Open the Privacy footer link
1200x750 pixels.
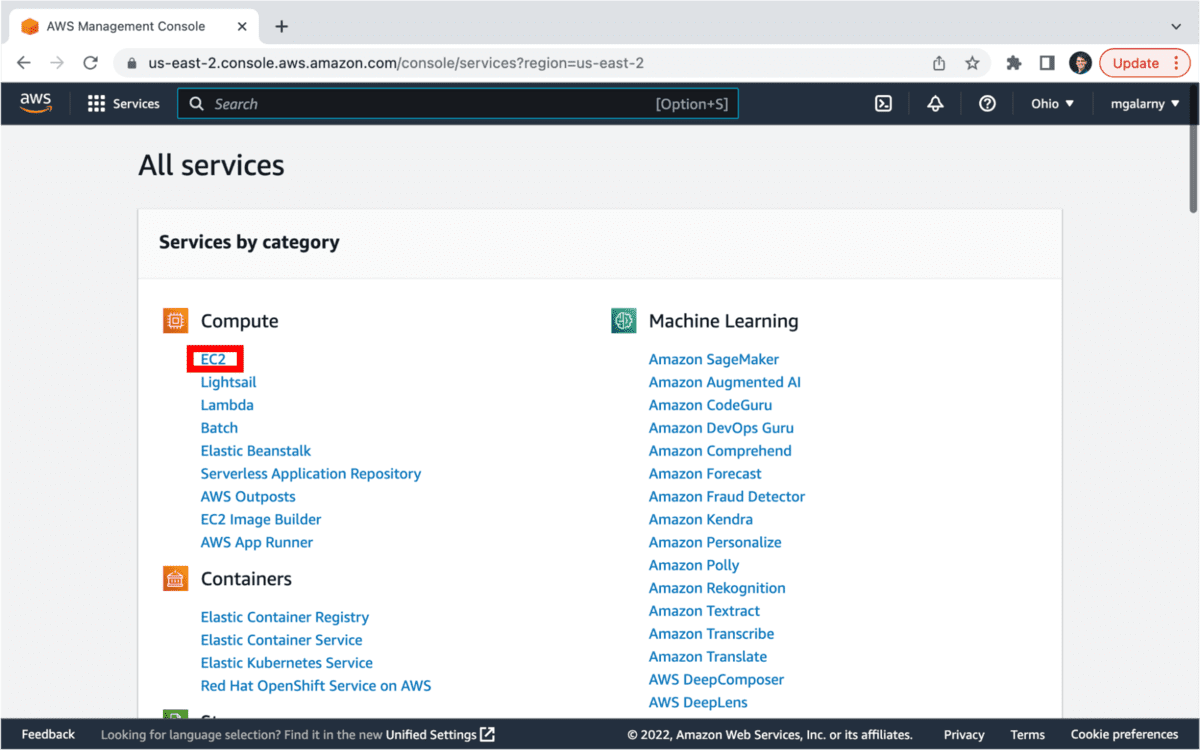point(964,734)
